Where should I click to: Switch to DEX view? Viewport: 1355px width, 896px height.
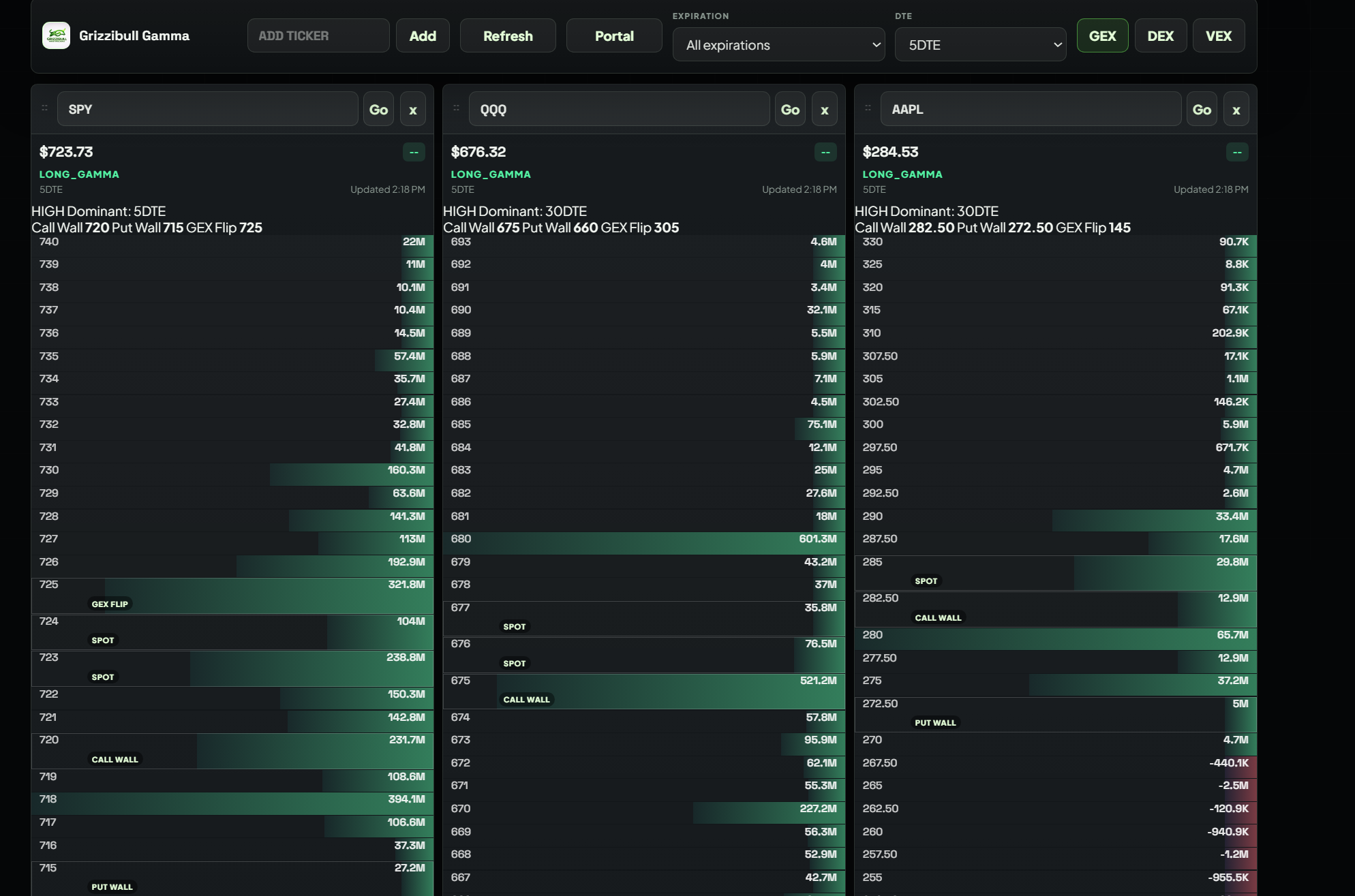coord(1161,35)
